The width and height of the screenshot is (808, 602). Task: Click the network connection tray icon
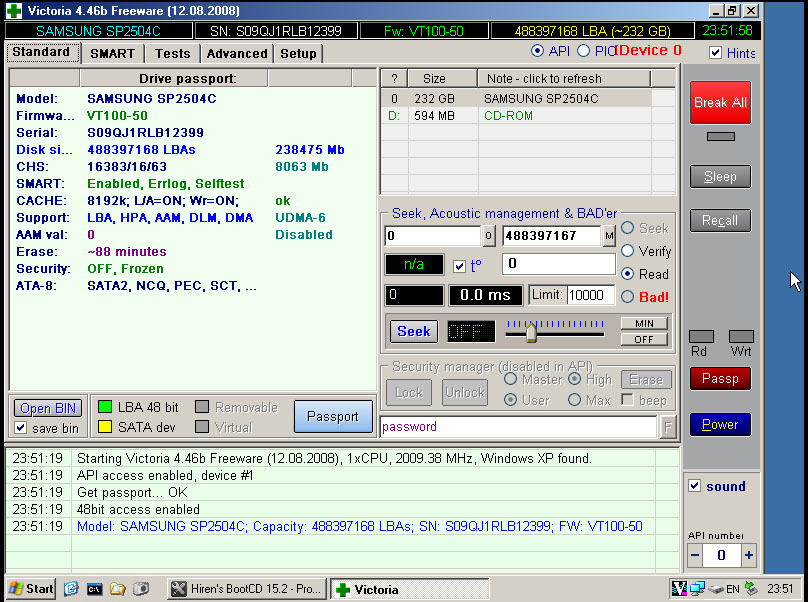pyautogui.click(x=698, y=588)
